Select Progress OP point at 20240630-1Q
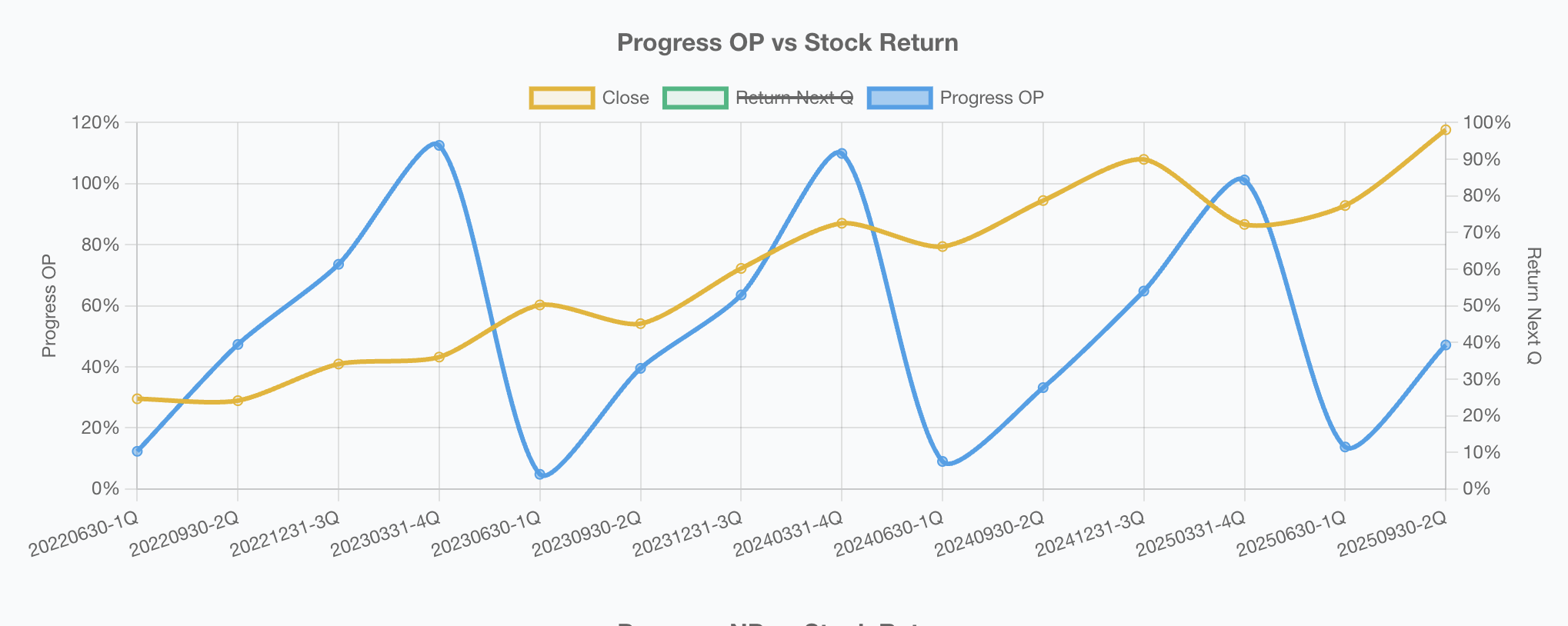This screenshot has height=626, width=1568. click(942, 461)
